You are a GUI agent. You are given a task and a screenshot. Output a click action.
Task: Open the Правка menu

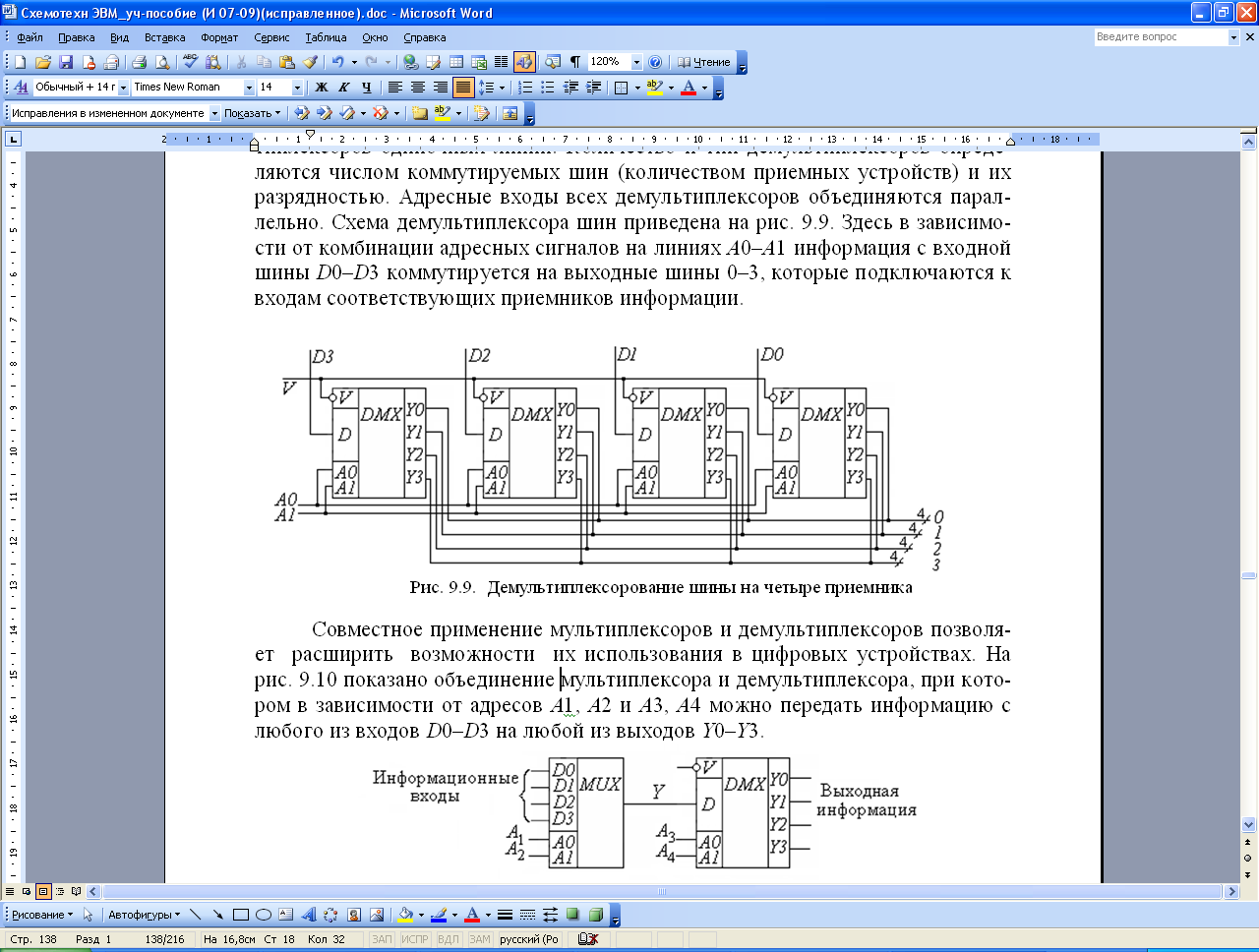tap(76, 37)
